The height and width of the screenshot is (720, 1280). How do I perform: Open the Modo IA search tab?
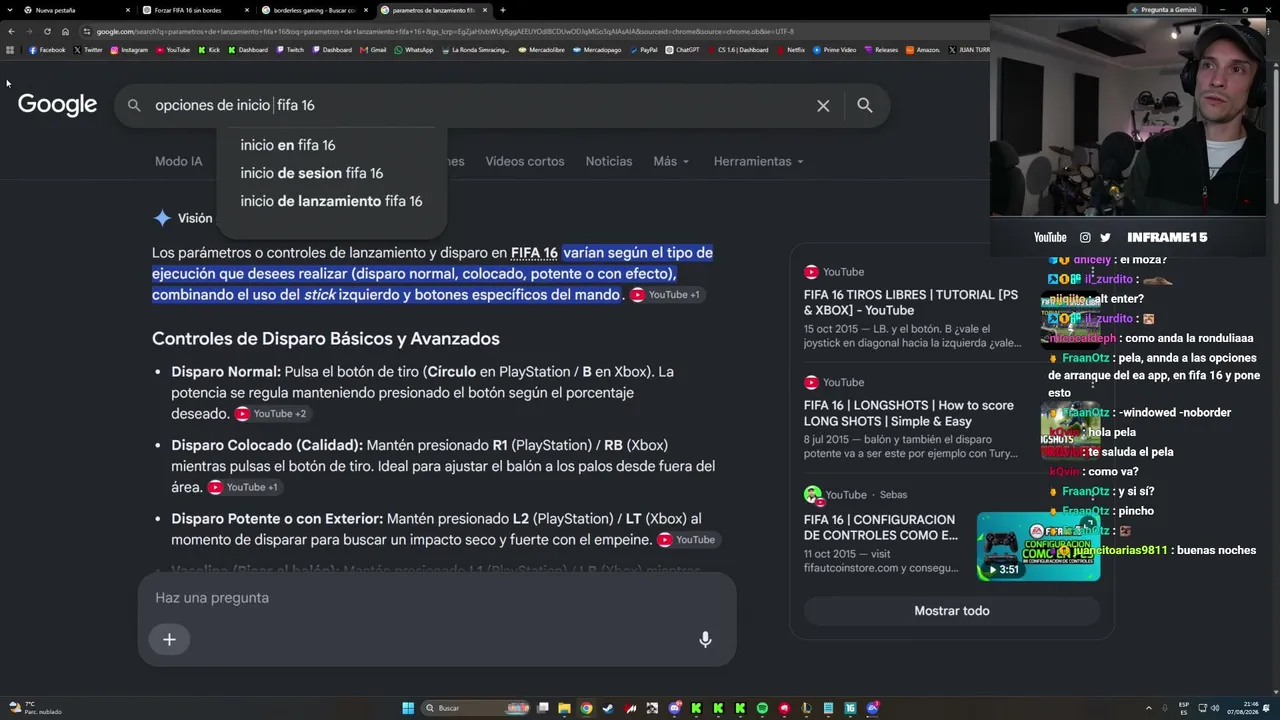pyautogui.click(x=178, y=161)
